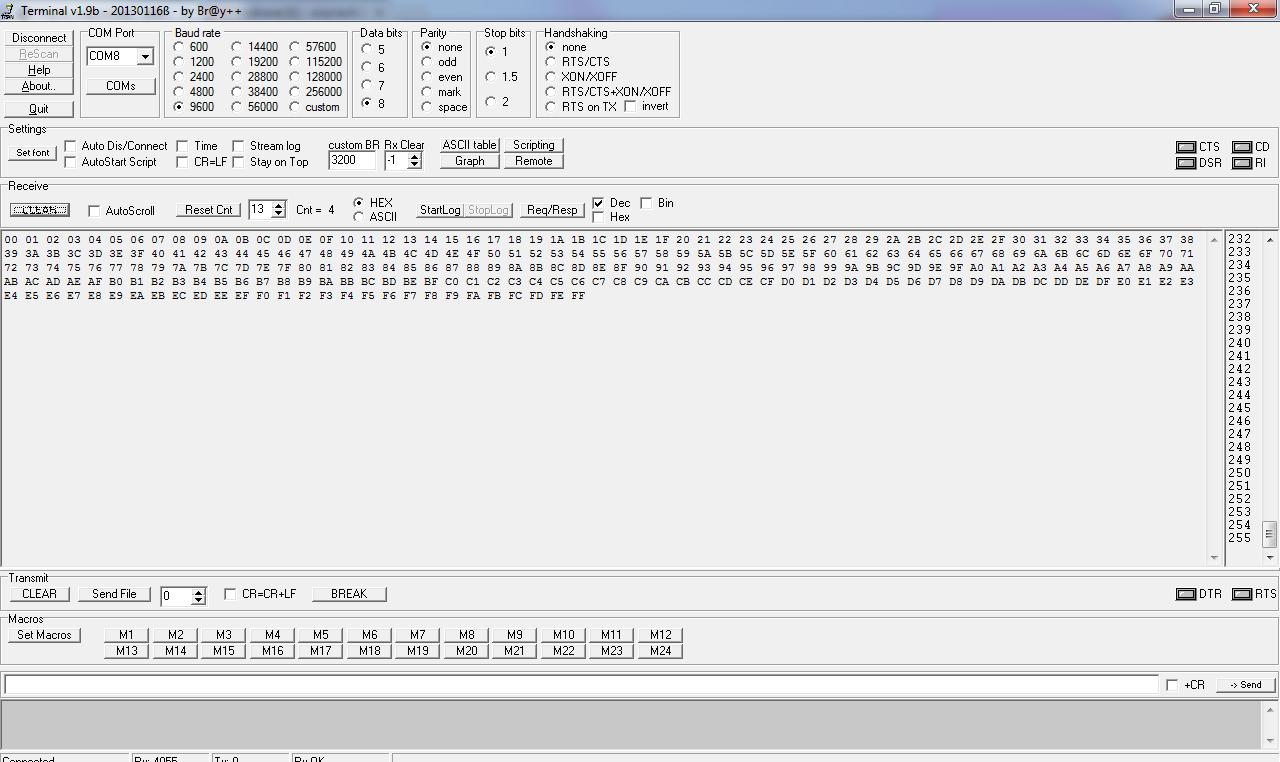Open Set font dialog
1280x762 pixels.
tap(33, 153)
